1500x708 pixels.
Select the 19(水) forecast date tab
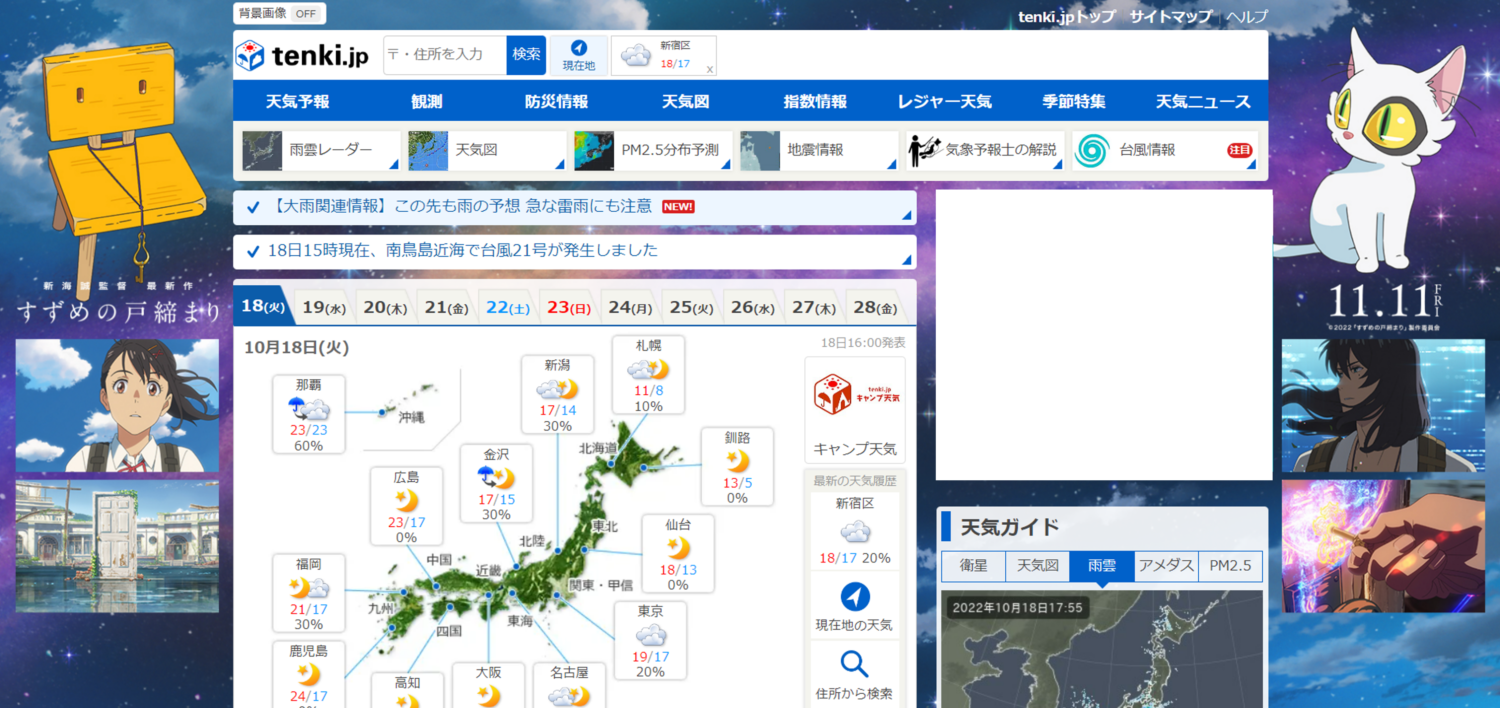324,308
